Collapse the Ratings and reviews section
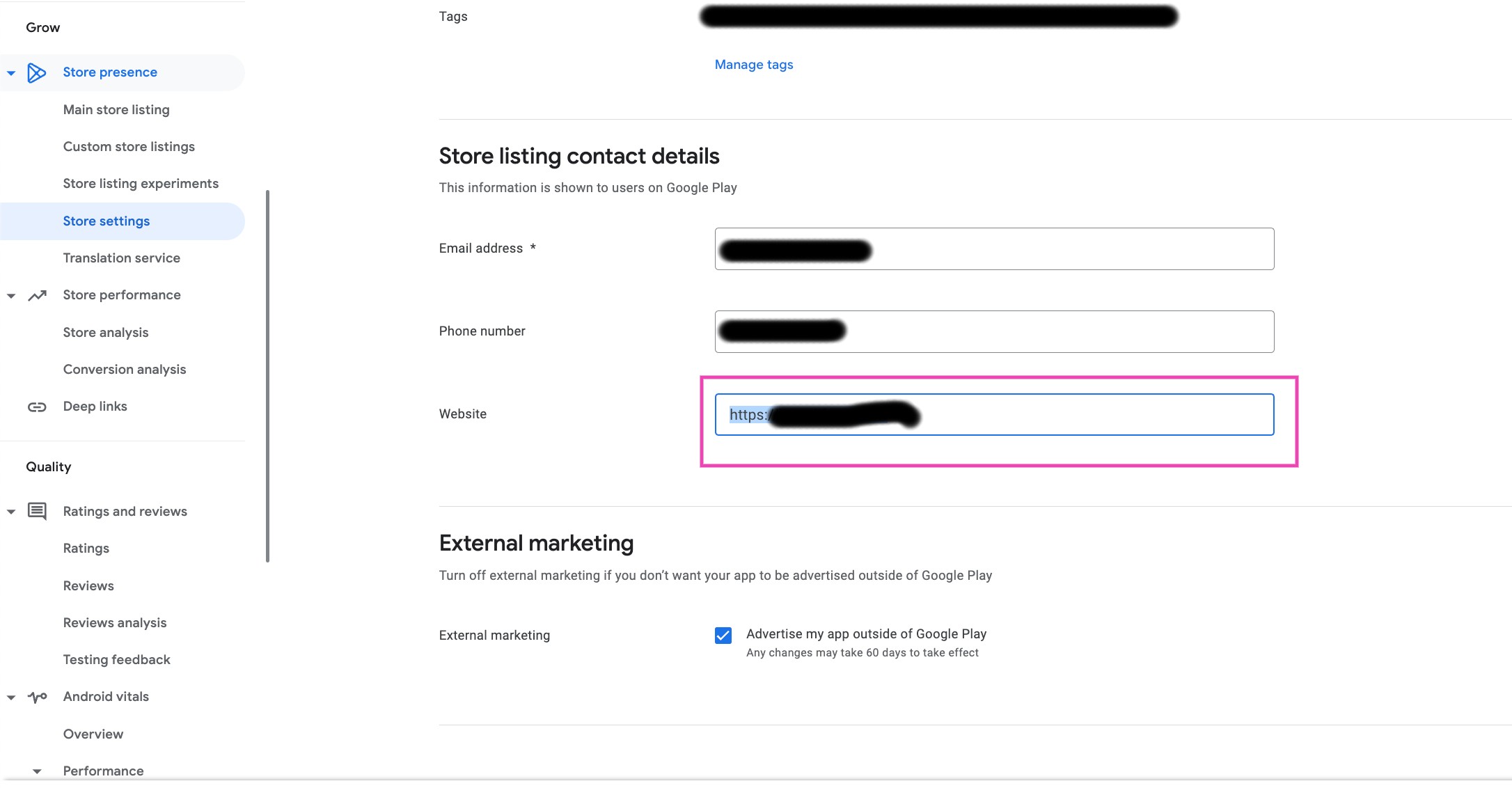This screenshot has height=788, width=1512. coord(12,511)
